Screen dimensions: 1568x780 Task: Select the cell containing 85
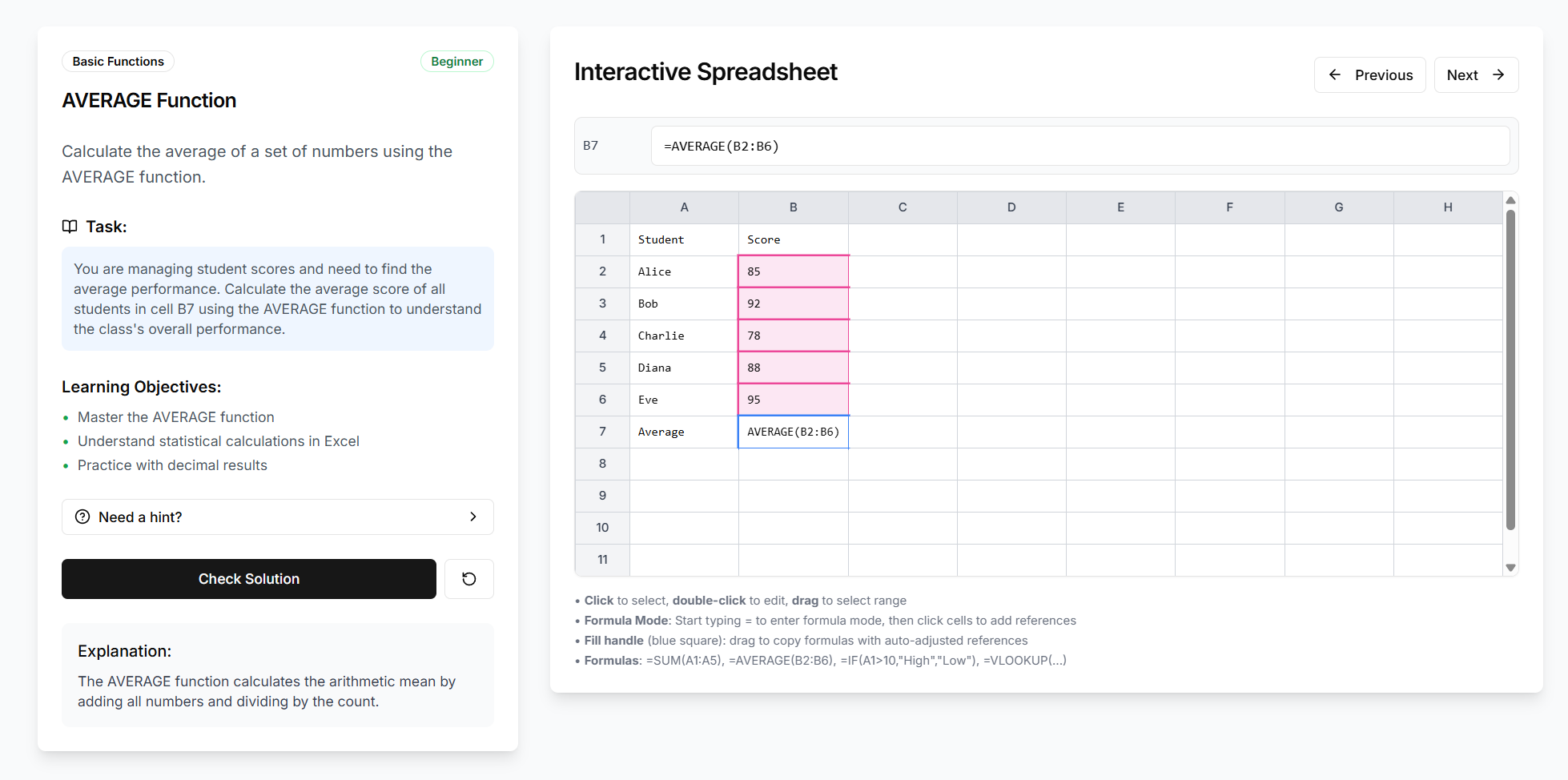[x=794, y=271]
